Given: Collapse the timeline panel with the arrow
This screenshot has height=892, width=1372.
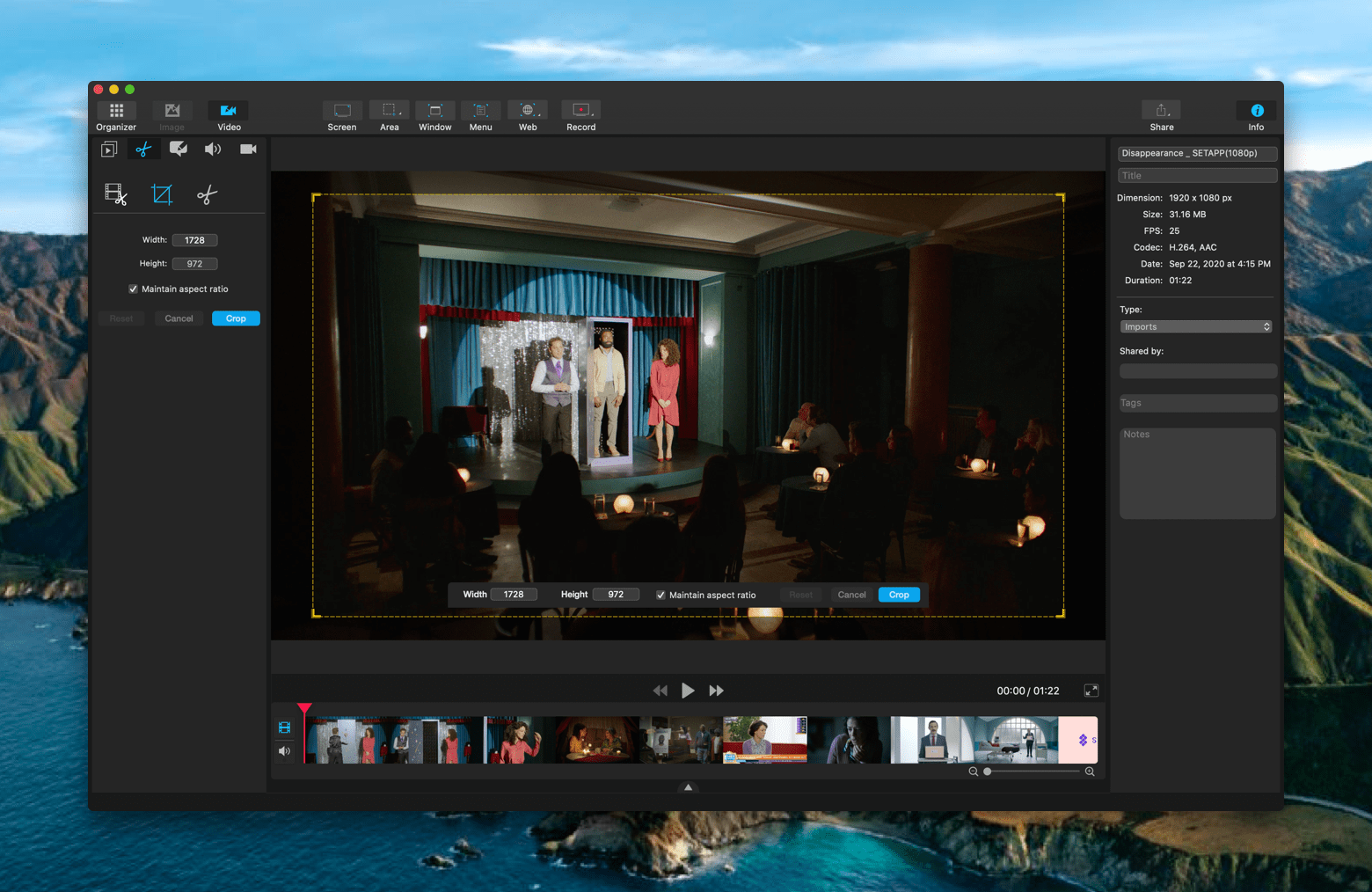Looking at the screenshot, I should tap(688, 787).
